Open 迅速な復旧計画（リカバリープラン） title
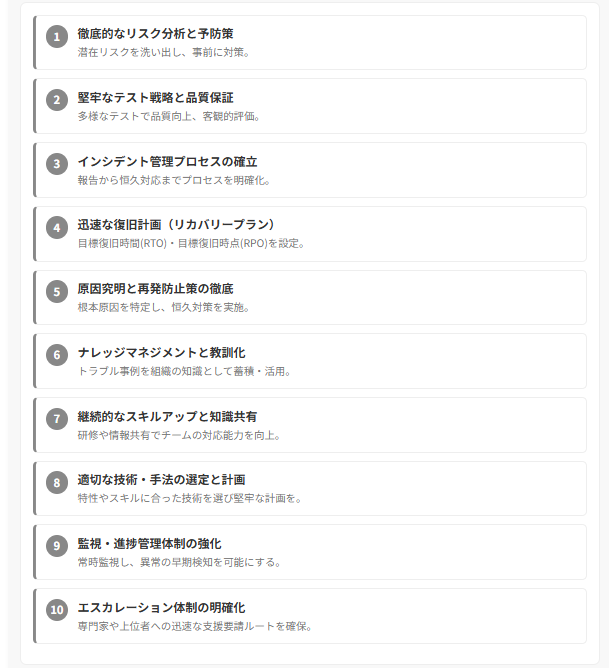This screenshot has height=668, width=609. (x=178, y=225)
